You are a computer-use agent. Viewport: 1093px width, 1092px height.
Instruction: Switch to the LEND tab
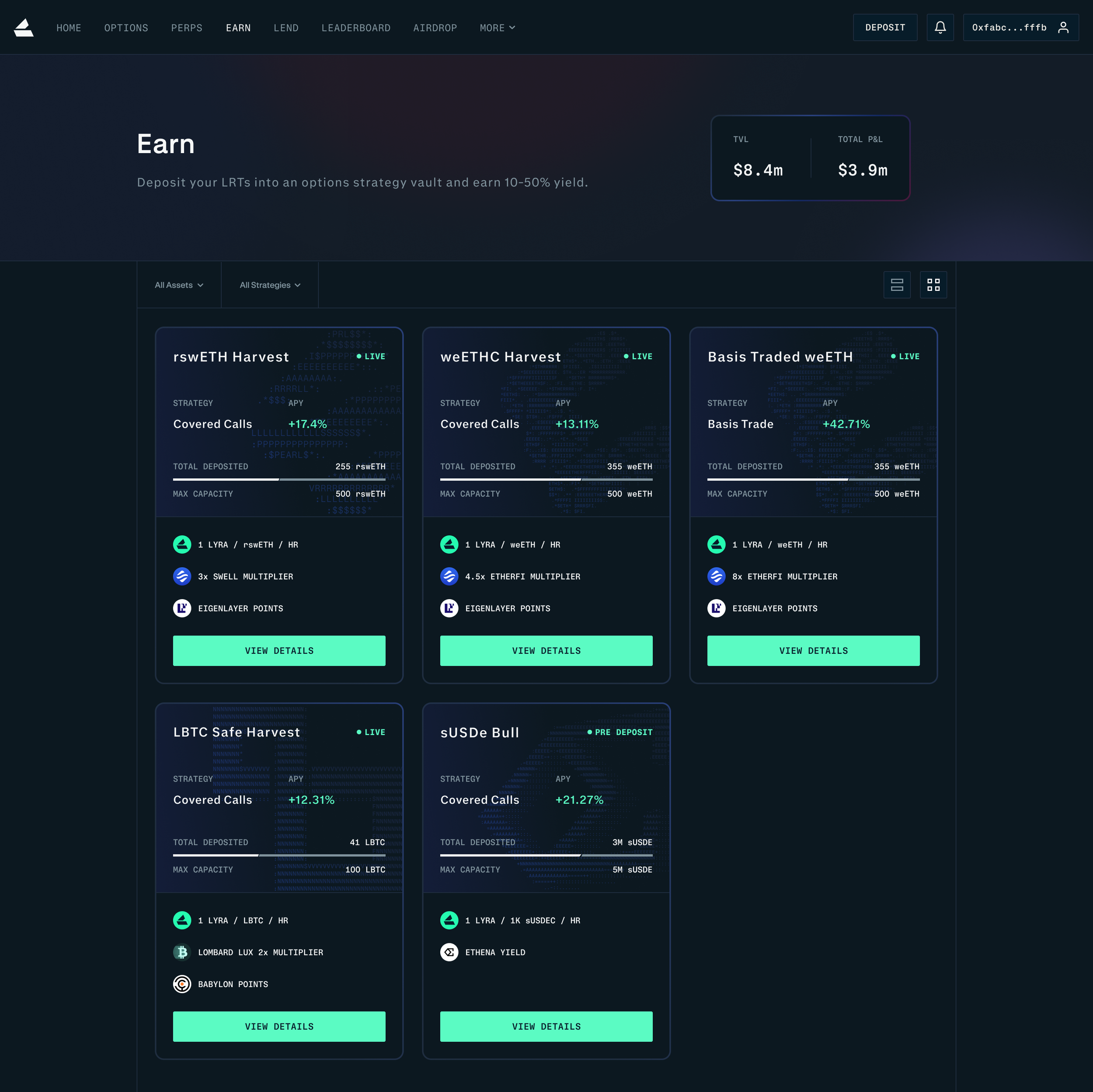[285, 27]
